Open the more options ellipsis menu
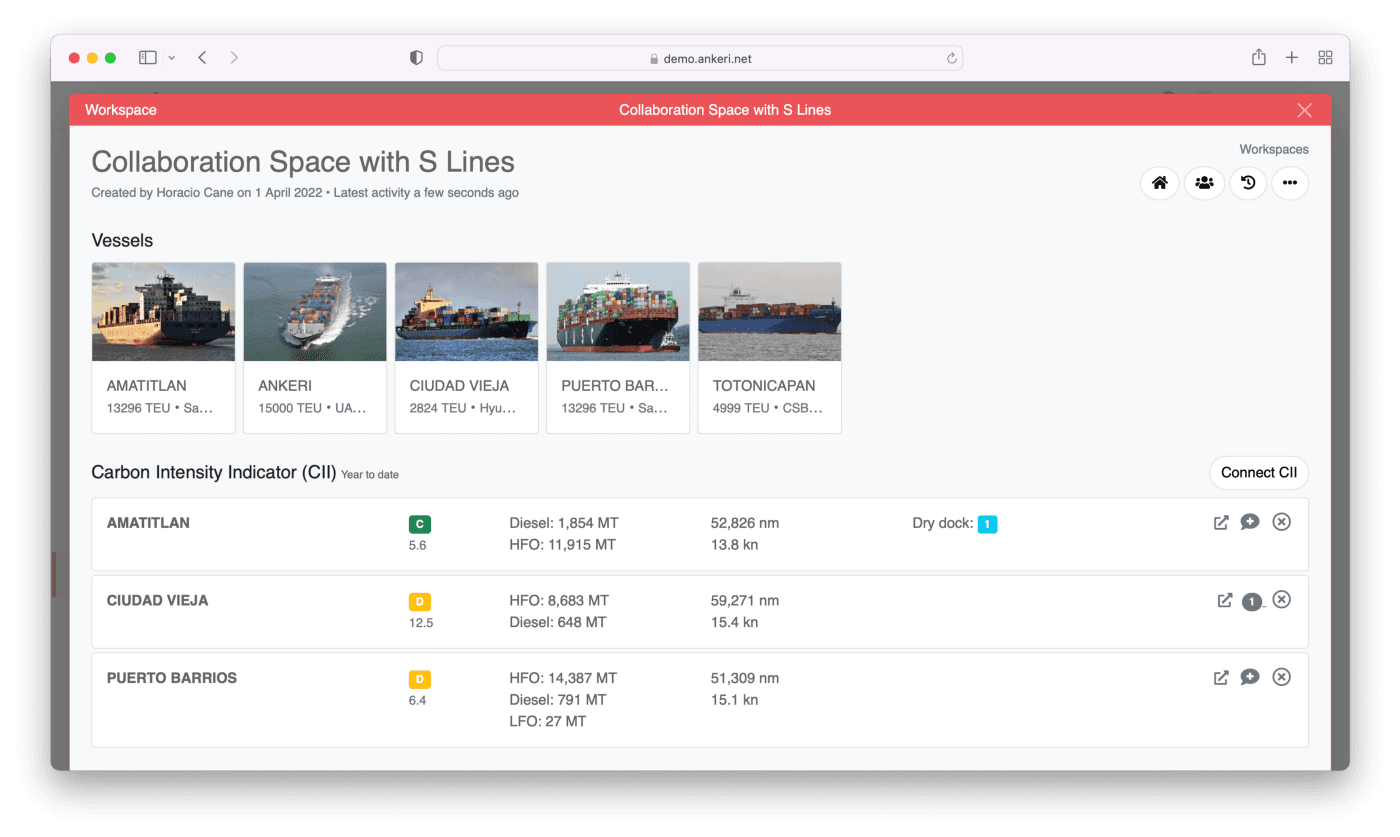 tap(1290, 183)
